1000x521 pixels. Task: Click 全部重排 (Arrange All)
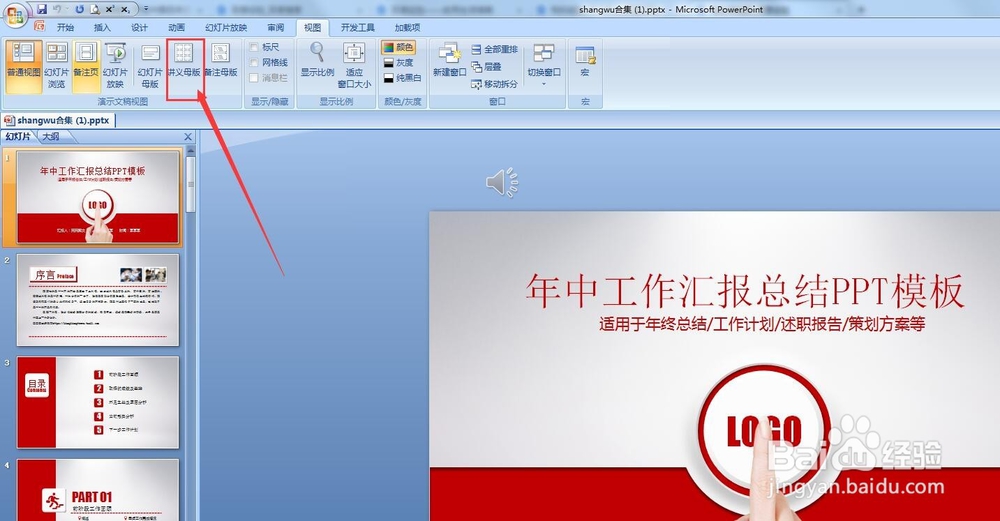point(494,49)
